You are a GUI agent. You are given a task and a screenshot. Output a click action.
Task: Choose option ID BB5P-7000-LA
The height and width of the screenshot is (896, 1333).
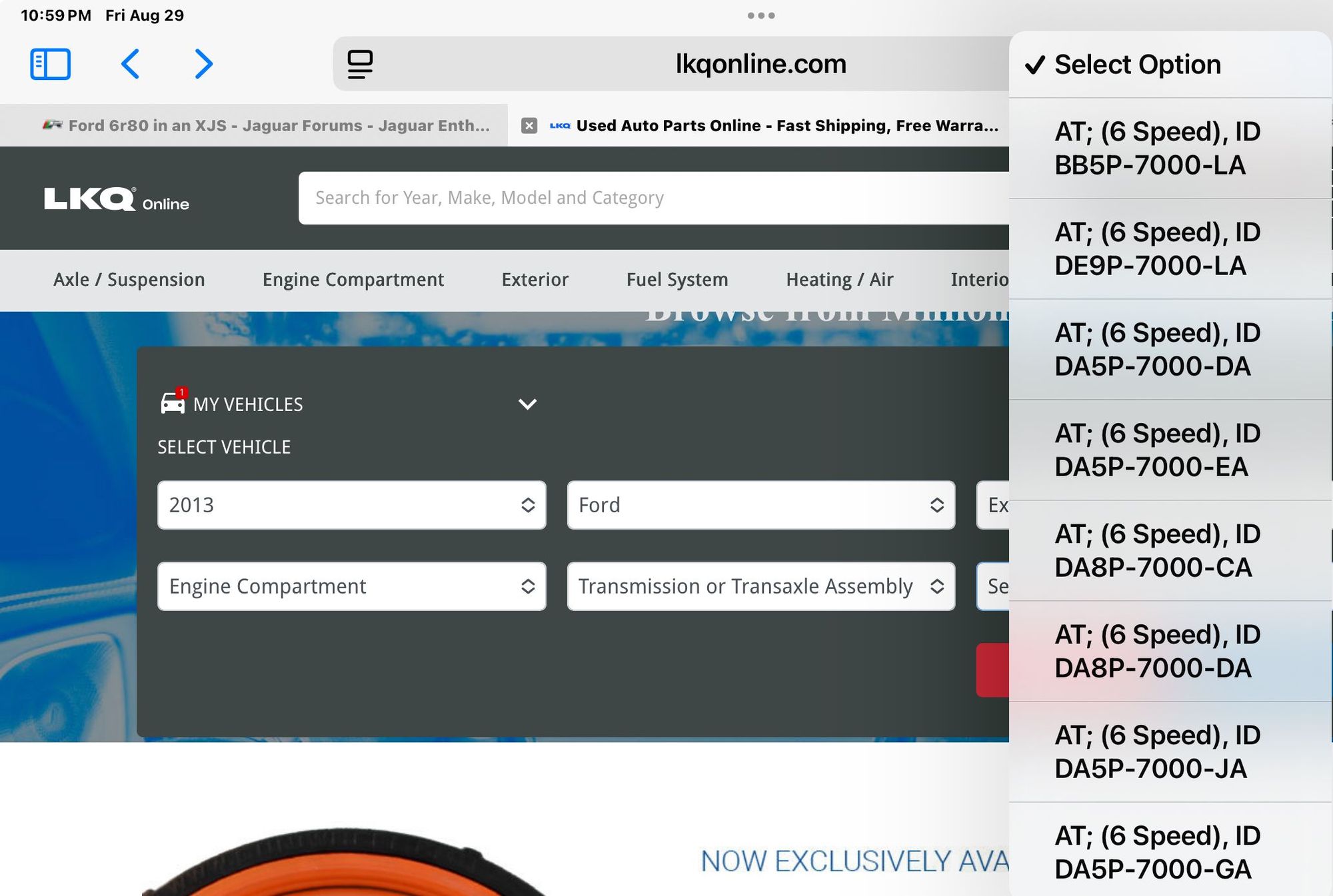tap(1157, 149)
